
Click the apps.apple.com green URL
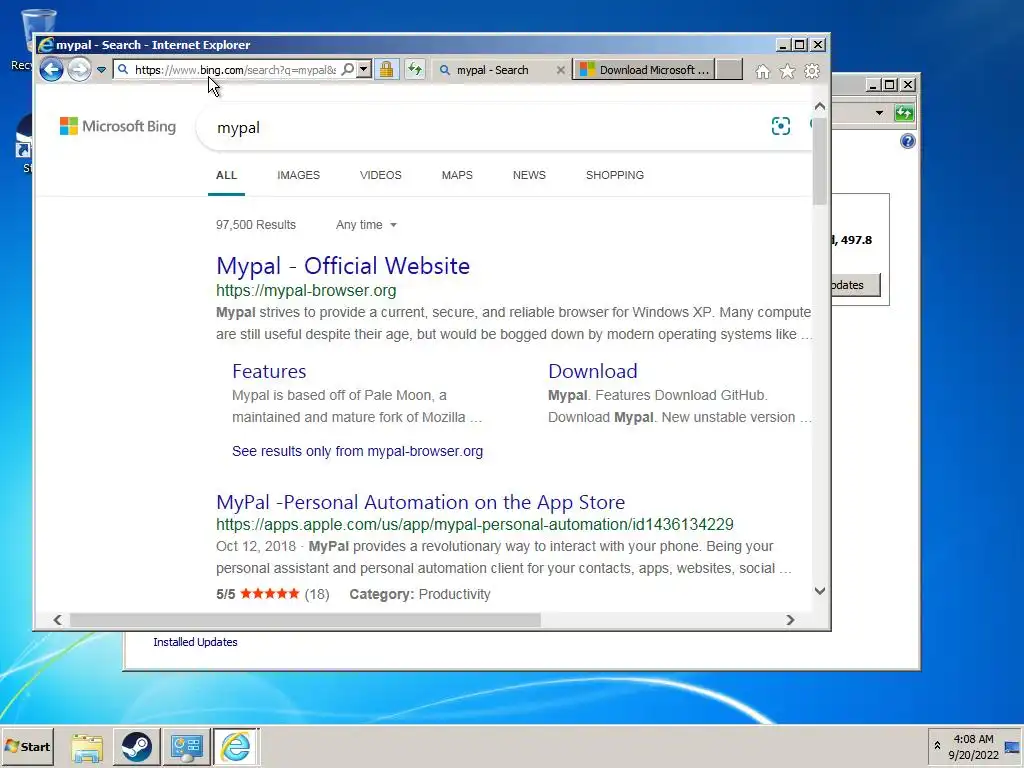pos(475,524)
